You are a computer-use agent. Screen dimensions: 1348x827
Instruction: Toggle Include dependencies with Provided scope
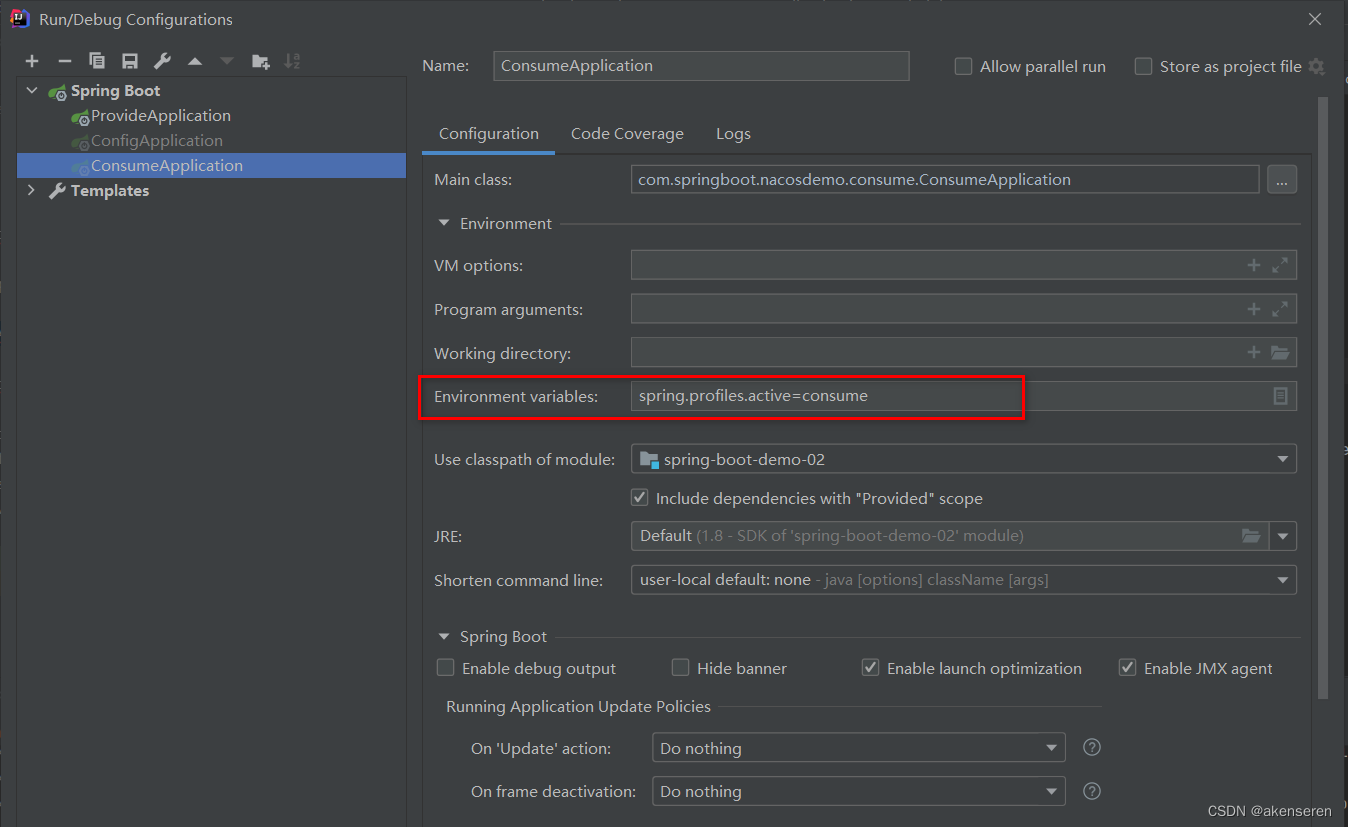click(x=639, y=498)
